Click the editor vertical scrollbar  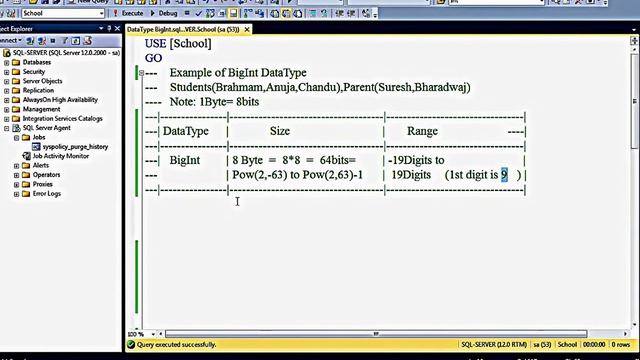pos(635,101)
